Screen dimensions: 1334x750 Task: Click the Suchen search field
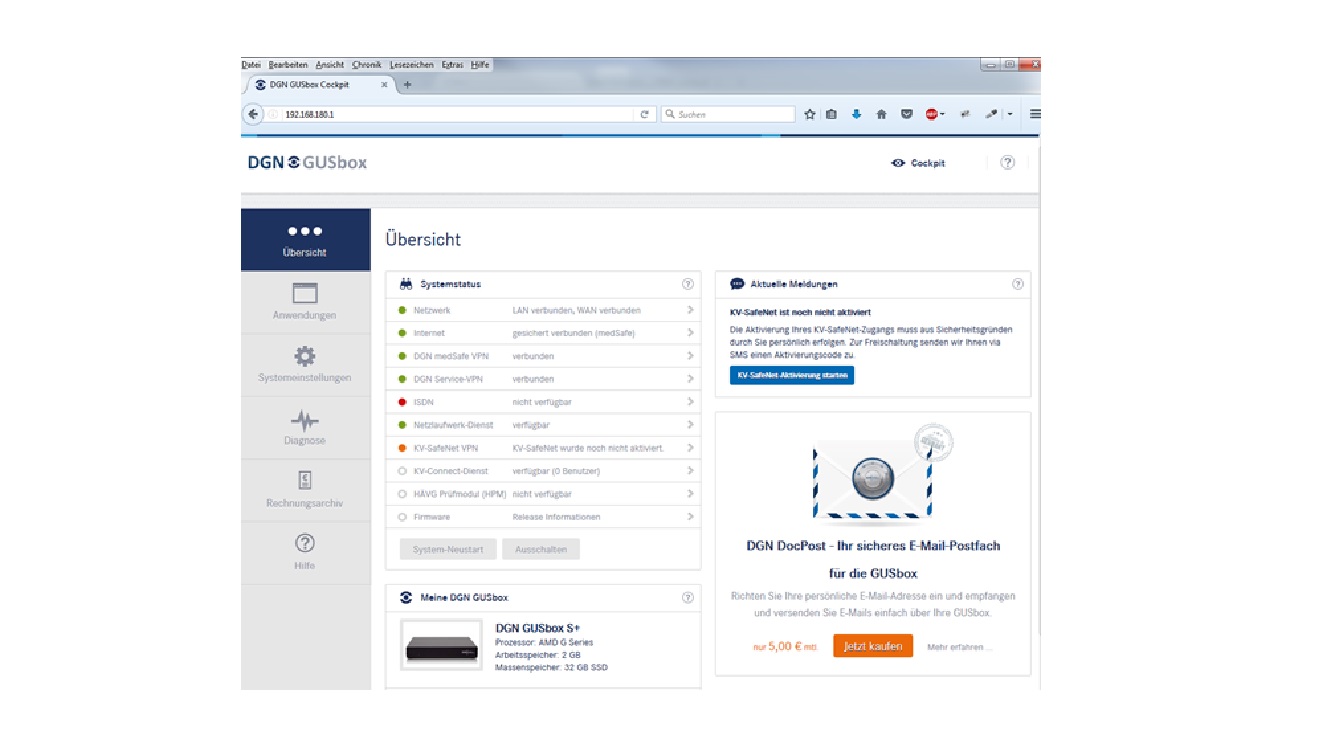coord(728,114)
